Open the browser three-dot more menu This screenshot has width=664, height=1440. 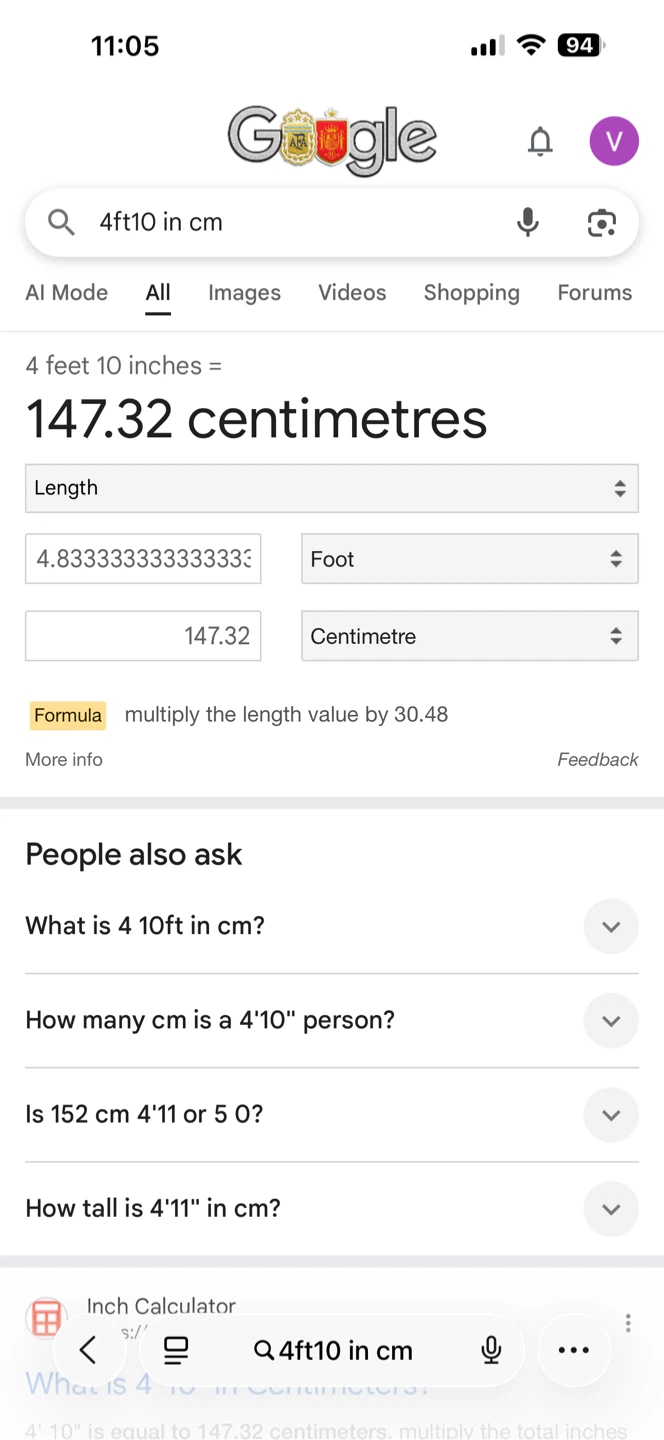(x=574, y=1350)
